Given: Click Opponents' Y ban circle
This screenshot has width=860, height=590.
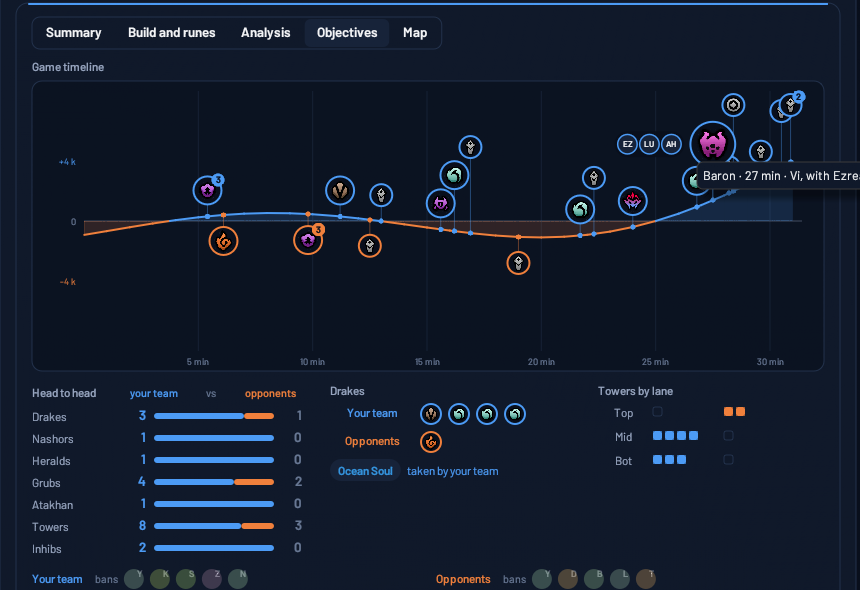Looking at the screenshot, I should tap(542, 579).
